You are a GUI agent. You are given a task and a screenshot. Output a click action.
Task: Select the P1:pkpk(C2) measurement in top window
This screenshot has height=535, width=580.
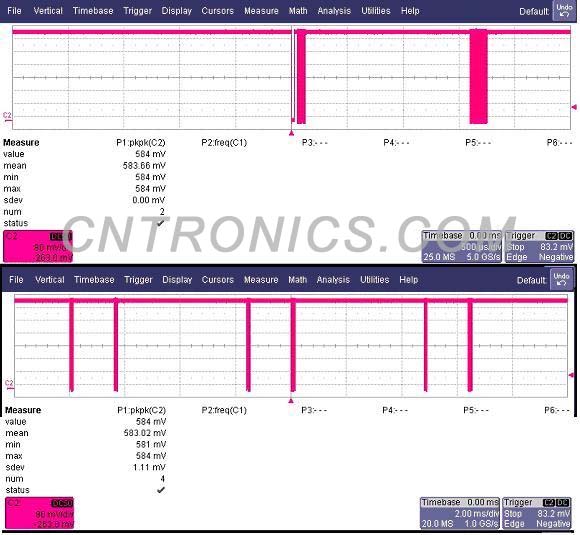pyautogui.click(x=141, y=142)
